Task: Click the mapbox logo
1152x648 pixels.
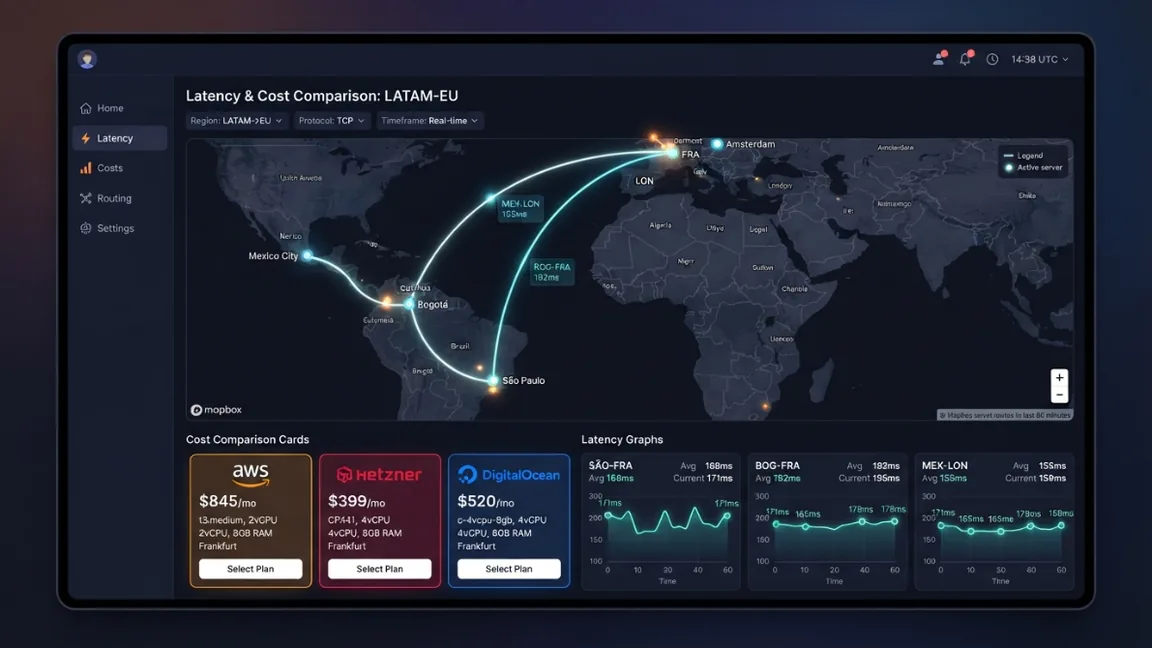Action: pyautogui.click(x=217, y=410)
